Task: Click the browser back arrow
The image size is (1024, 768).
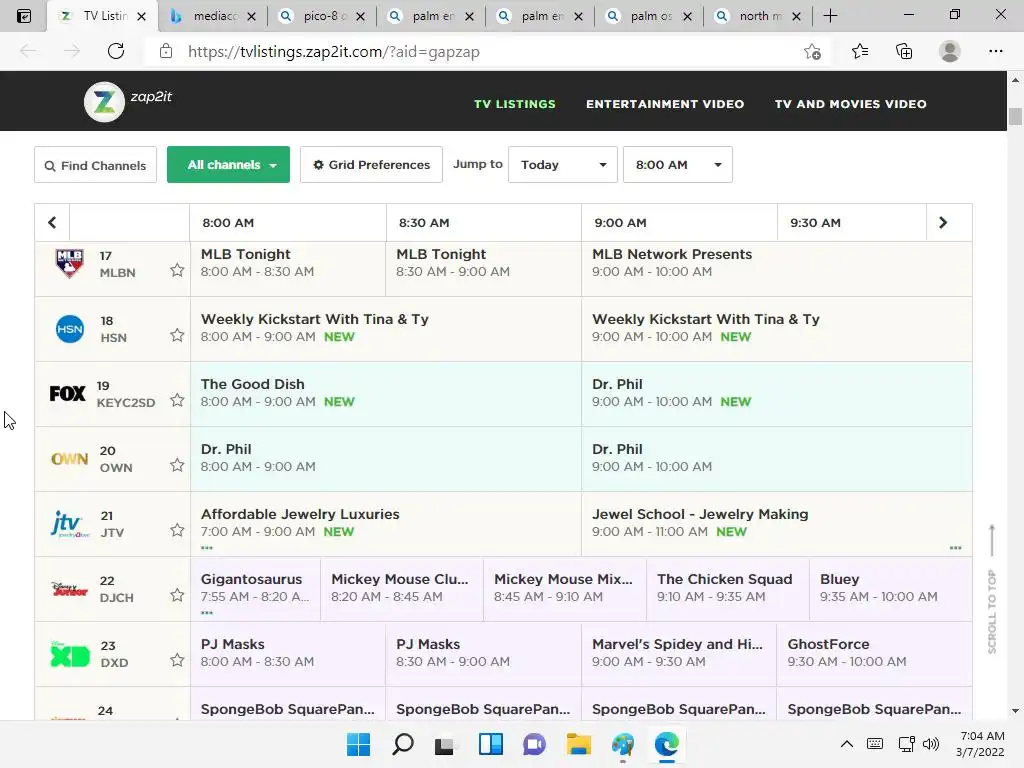Action: (x=28, y=51)
